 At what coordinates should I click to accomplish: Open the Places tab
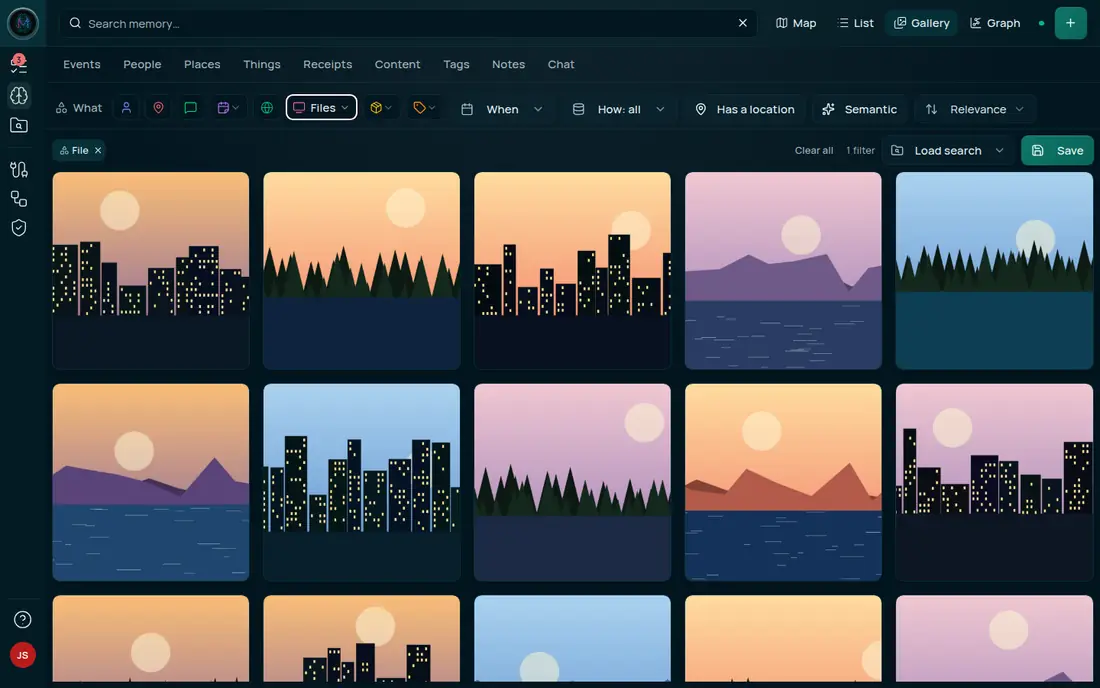(x=202, y=64)
